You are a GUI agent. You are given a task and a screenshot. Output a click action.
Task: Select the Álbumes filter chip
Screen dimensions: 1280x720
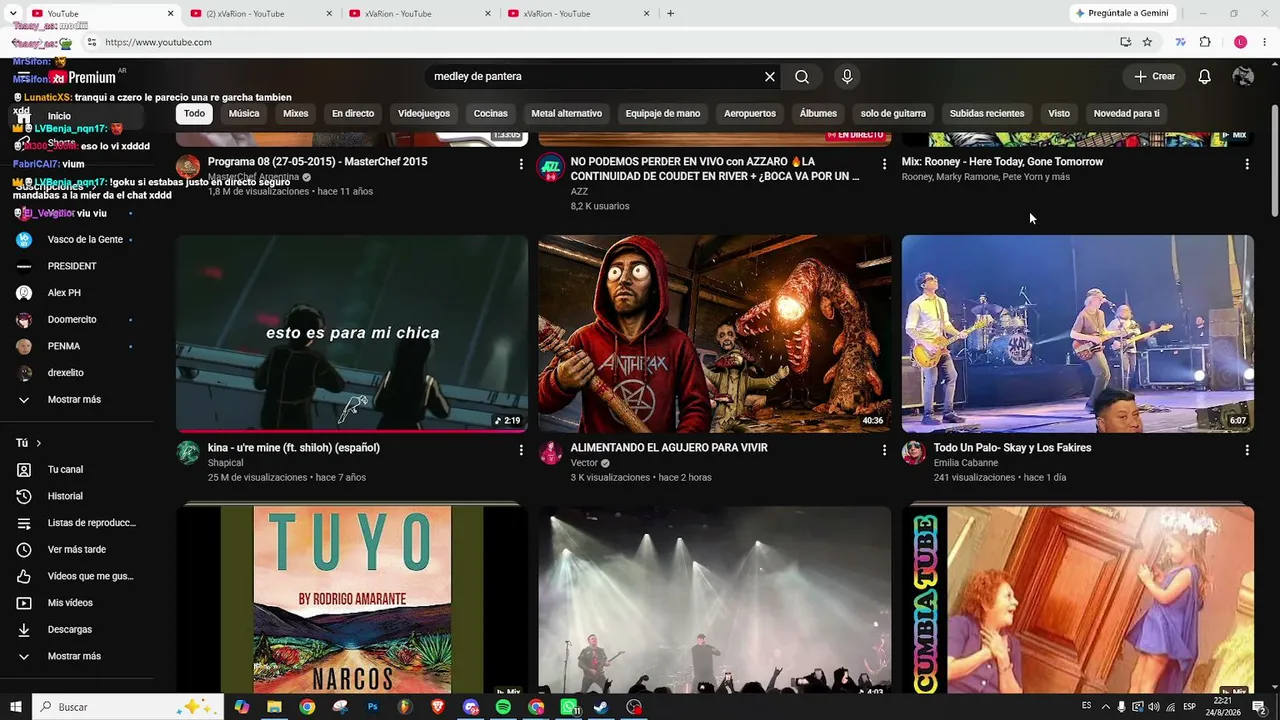point(818,114)
